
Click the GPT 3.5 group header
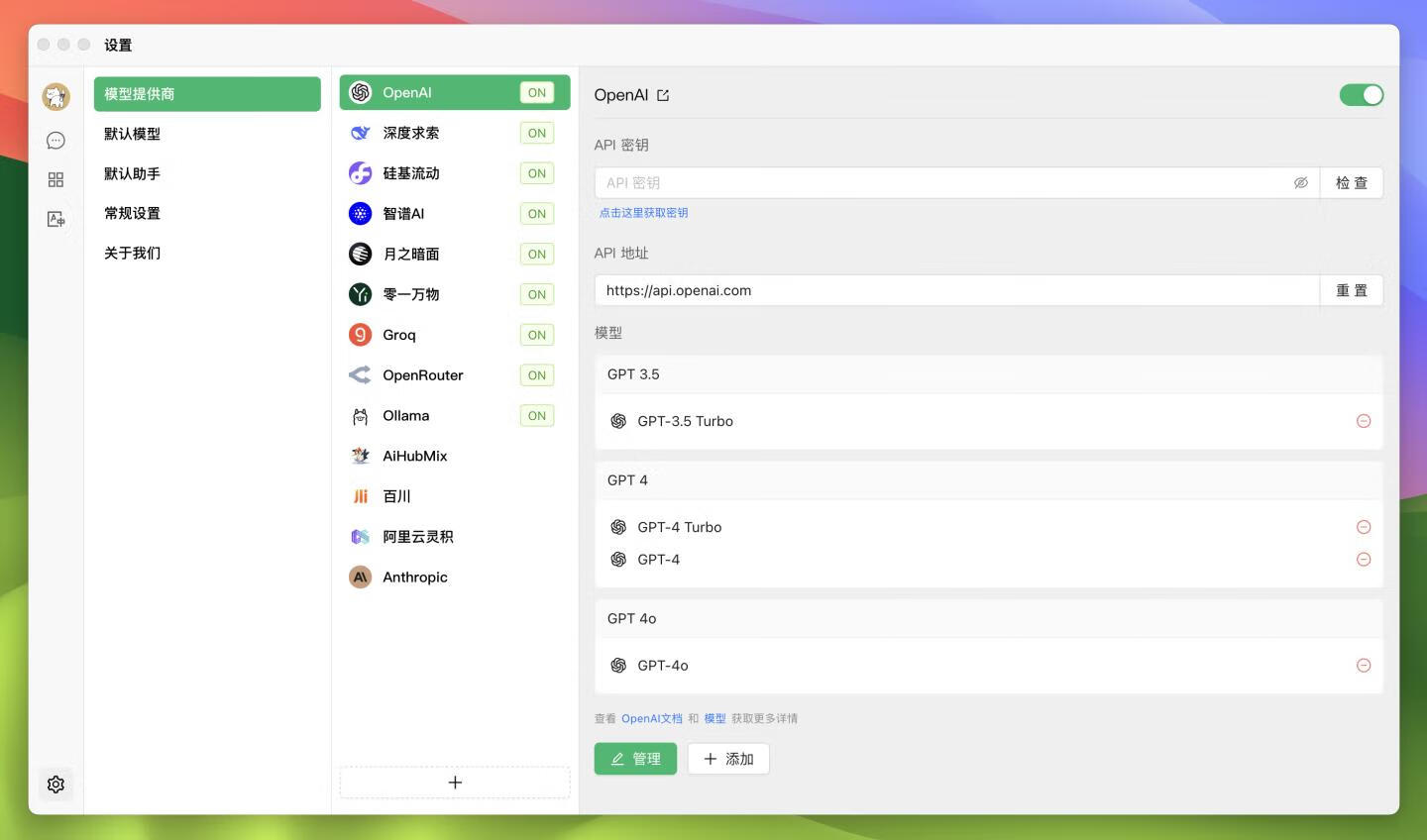click(988, 374)
